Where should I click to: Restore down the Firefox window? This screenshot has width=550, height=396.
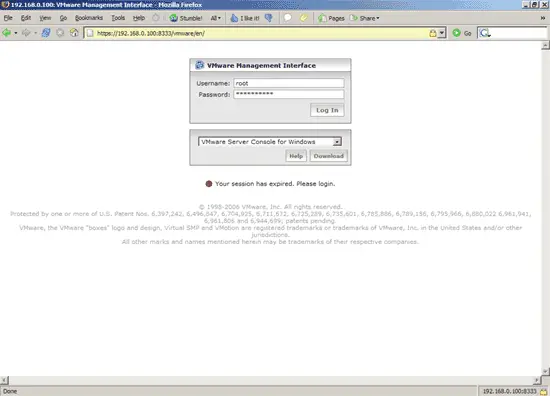[x=534, y=5]
